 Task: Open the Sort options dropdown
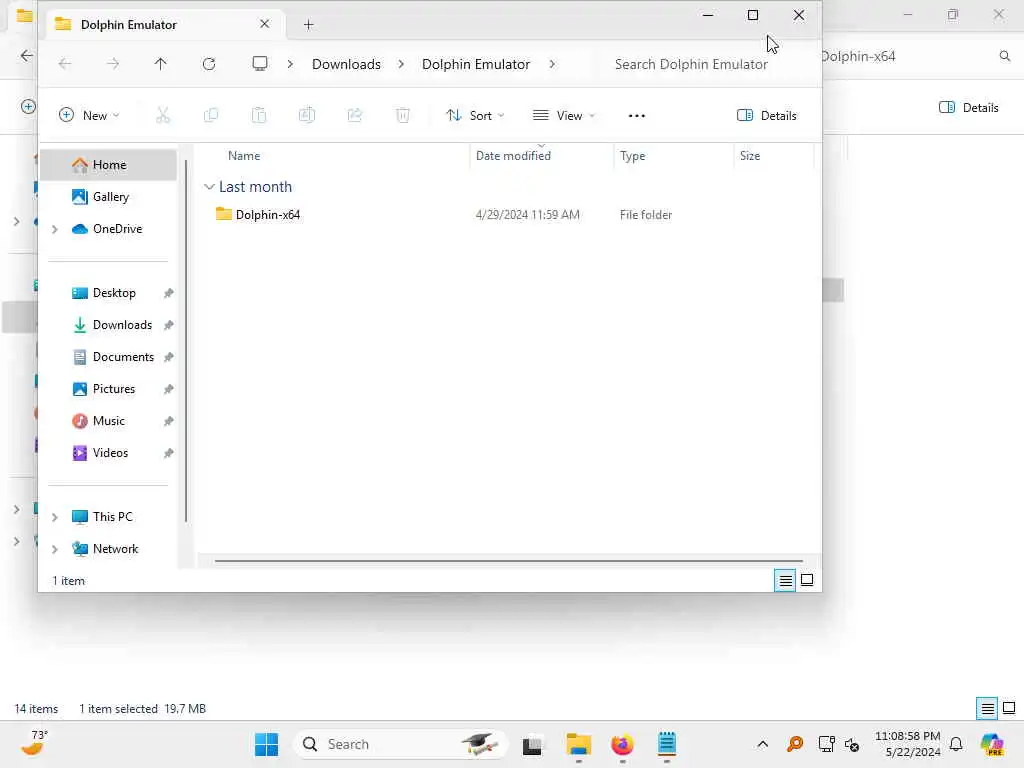coord(475,116)
